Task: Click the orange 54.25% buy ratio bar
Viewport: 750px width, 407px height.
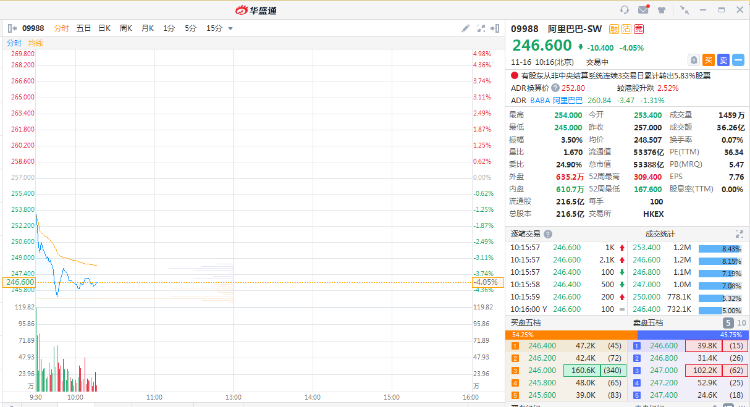Action: coord(571,335)
